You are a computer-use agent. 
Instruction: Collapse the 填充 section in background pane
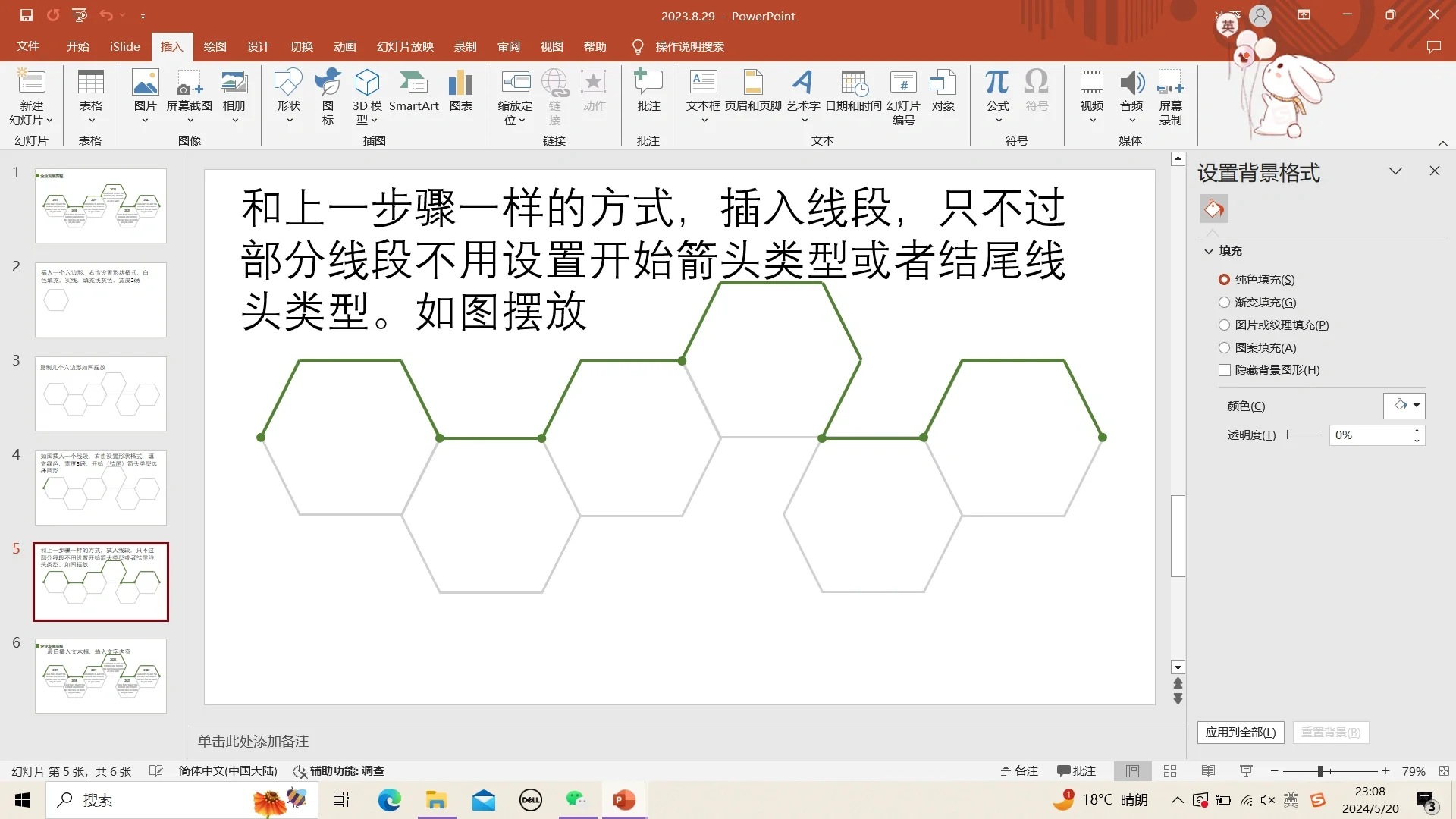(x=1209, y=250)
